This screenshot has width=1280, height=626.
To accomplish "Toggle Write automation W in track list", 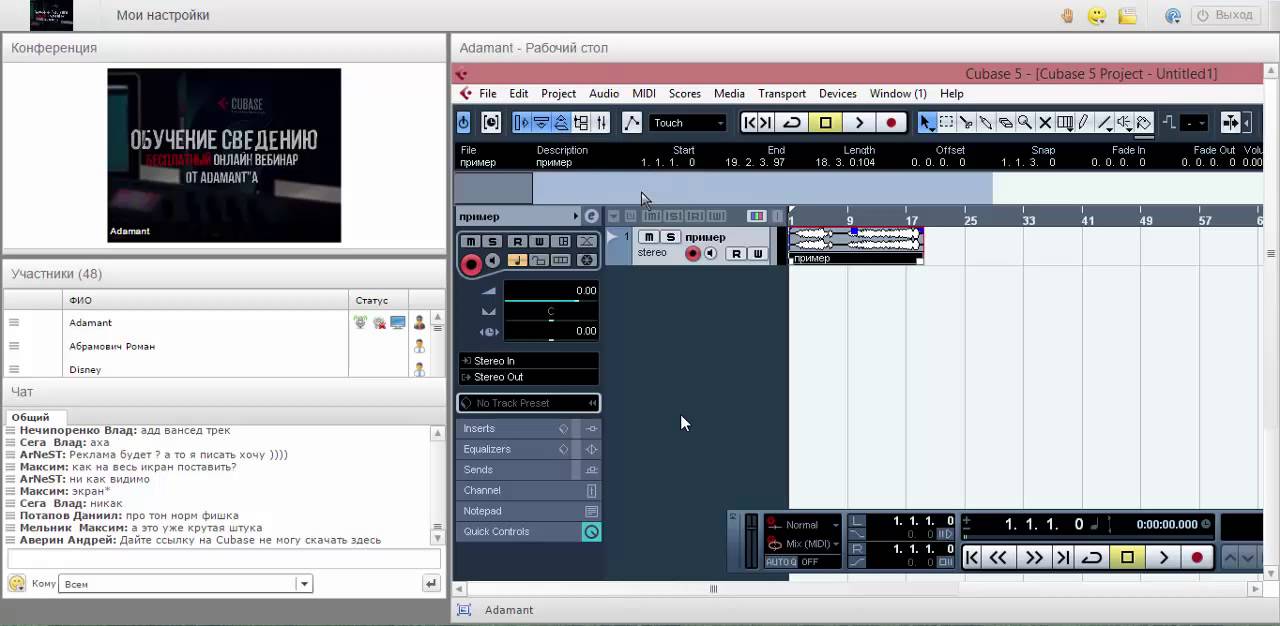I will [x=757, y=254].
